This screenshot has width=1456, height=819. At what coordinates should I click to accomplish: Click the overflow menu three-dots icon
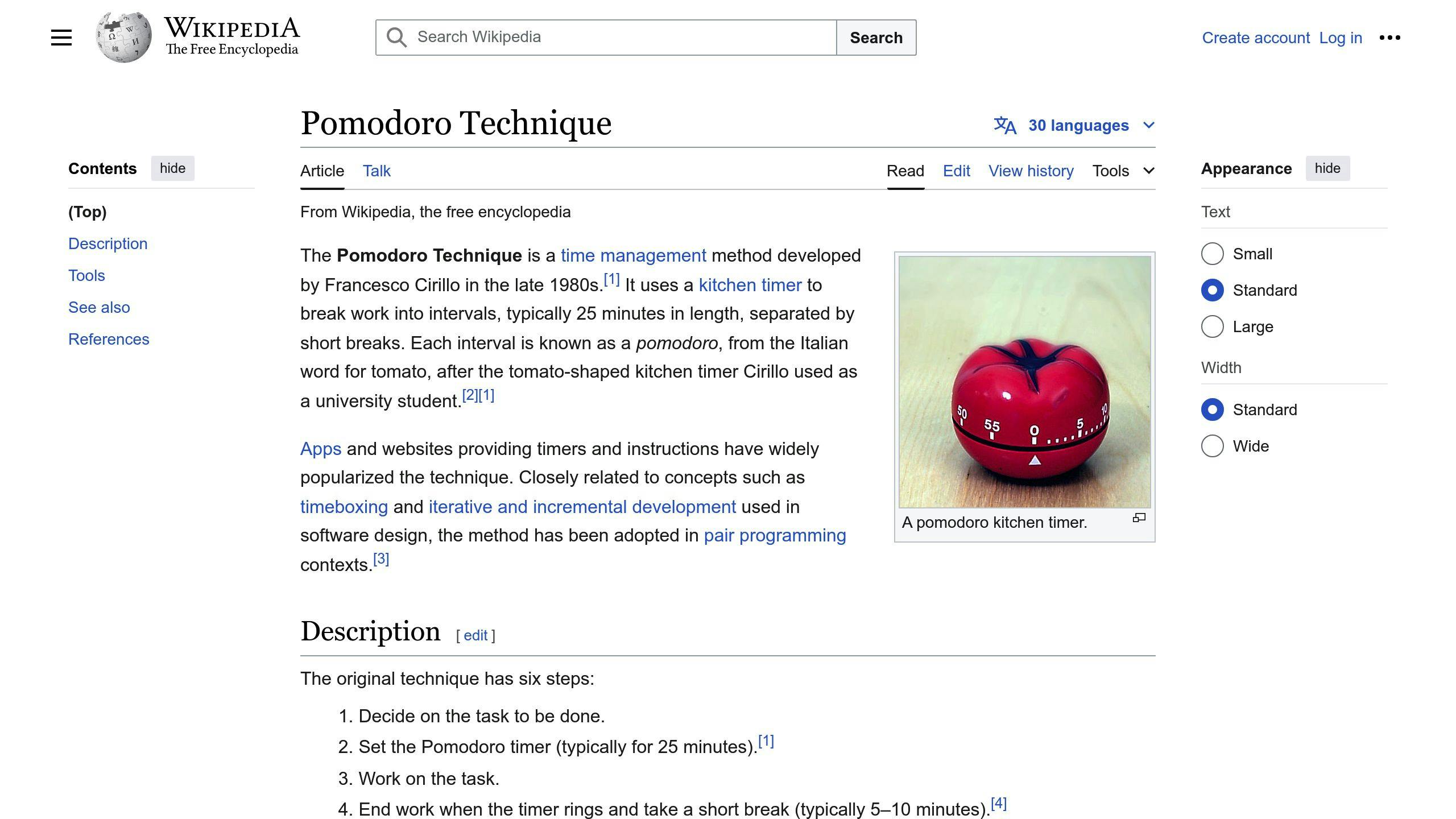pyautogui.click(x=1390, y=38)
